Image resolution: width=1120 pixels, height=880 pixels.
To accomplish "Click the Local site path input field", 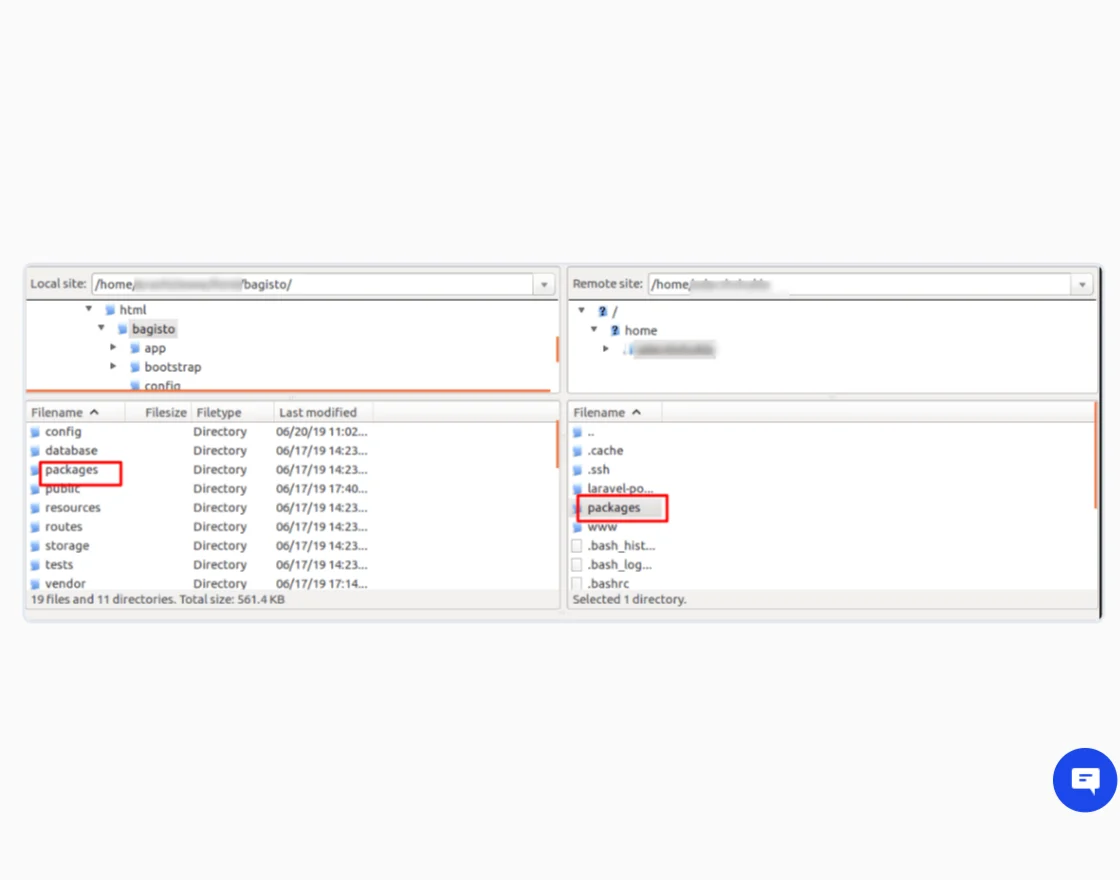I will point(312,284).
